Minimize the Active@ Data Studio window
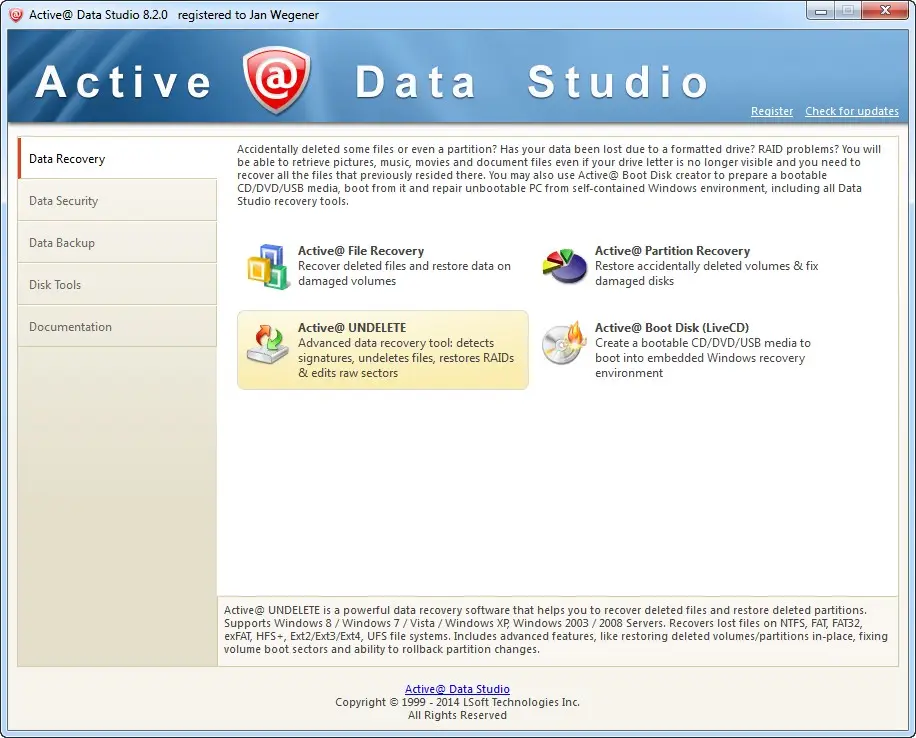The image size is (916, 738). [x=821, y=11]
